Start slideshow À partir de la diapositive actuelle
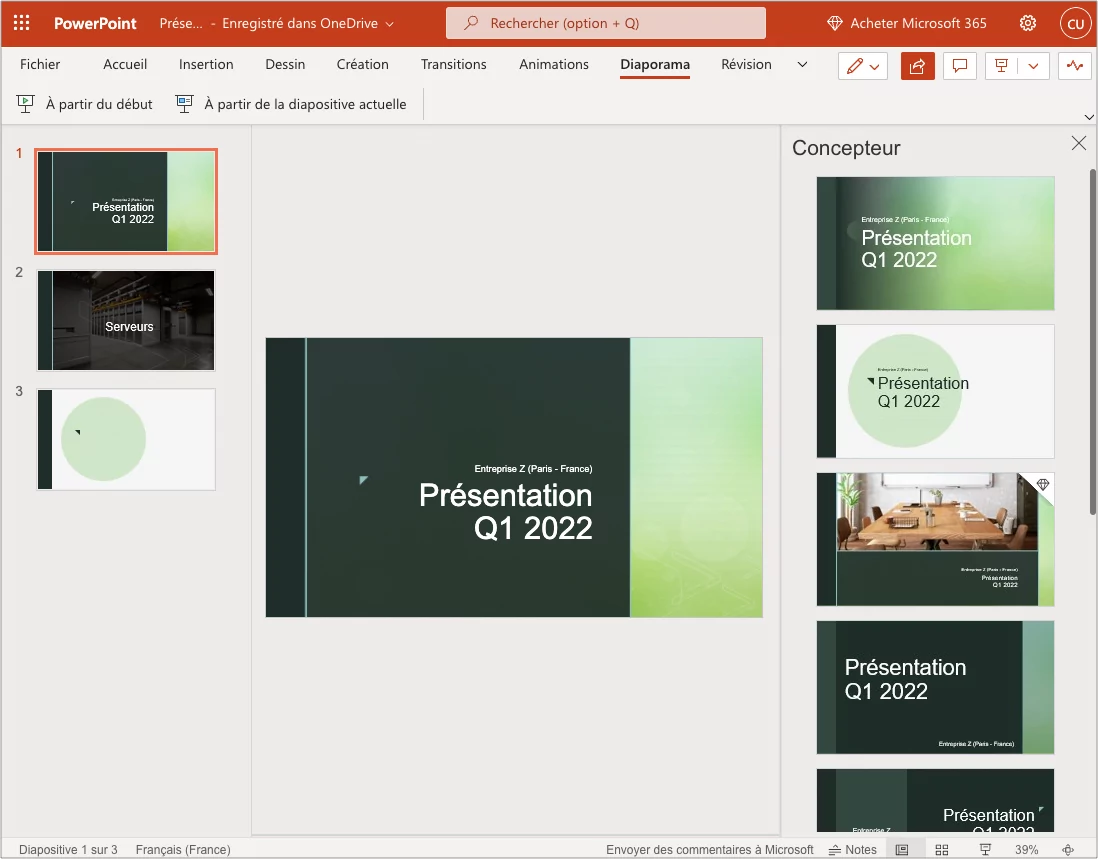This screenshot has width=1098, height=859. click(291, 104)
